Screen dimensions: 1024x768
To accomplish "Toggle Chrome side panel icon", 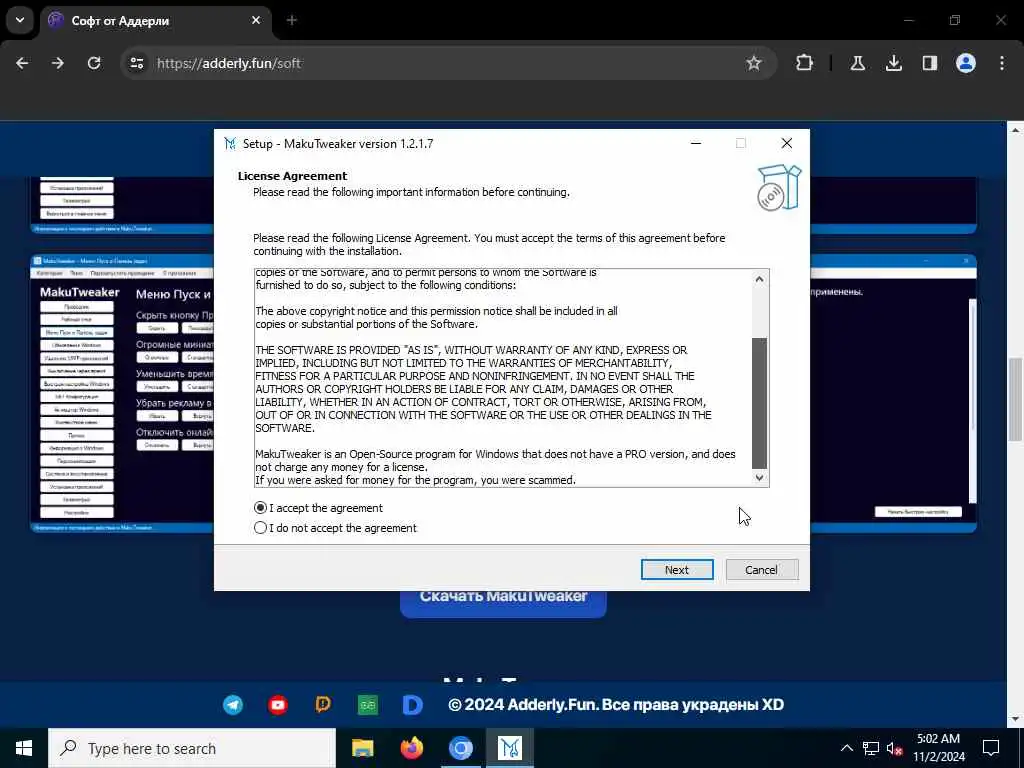I will 929,63.
